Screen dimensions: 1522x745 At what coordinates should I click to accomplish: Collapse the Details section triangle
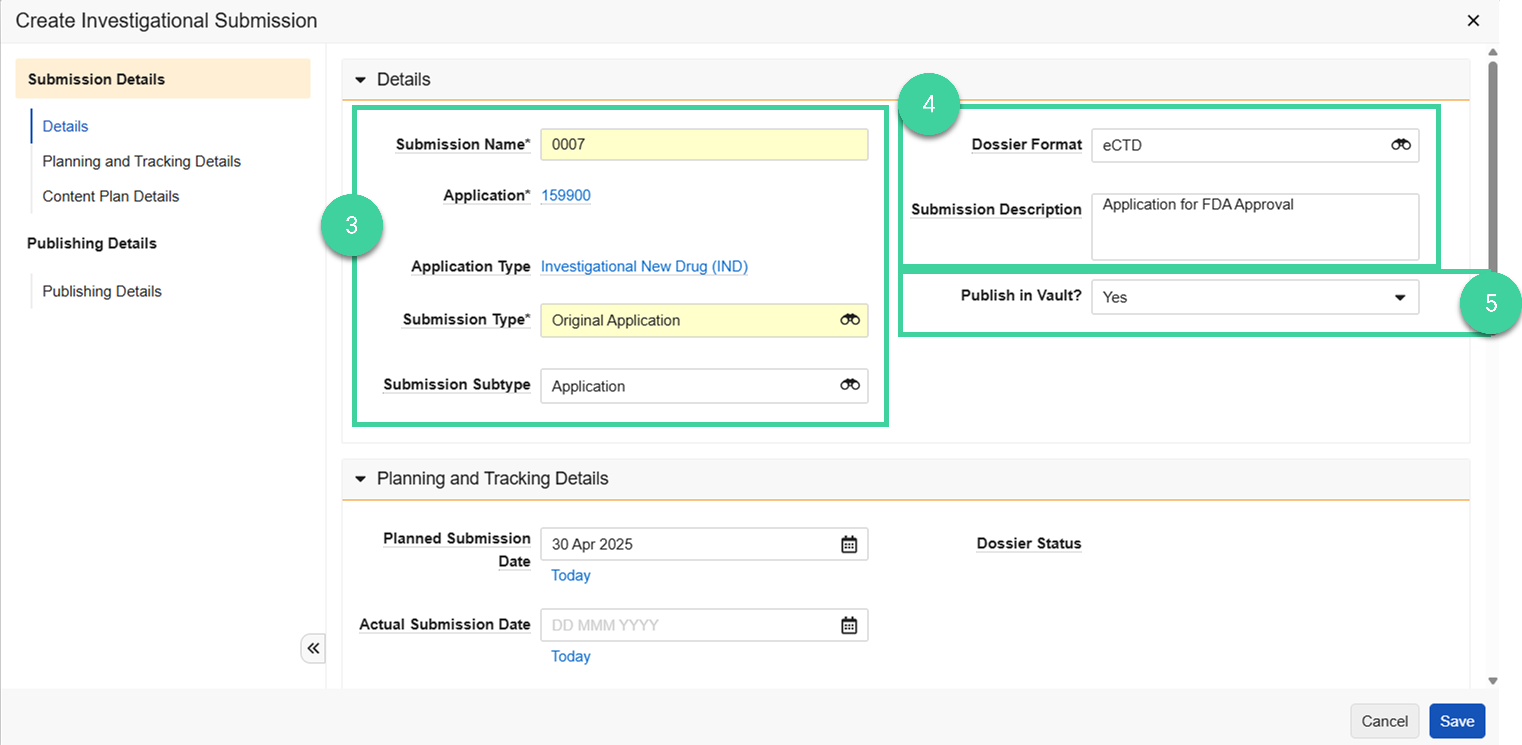[361, 80]
